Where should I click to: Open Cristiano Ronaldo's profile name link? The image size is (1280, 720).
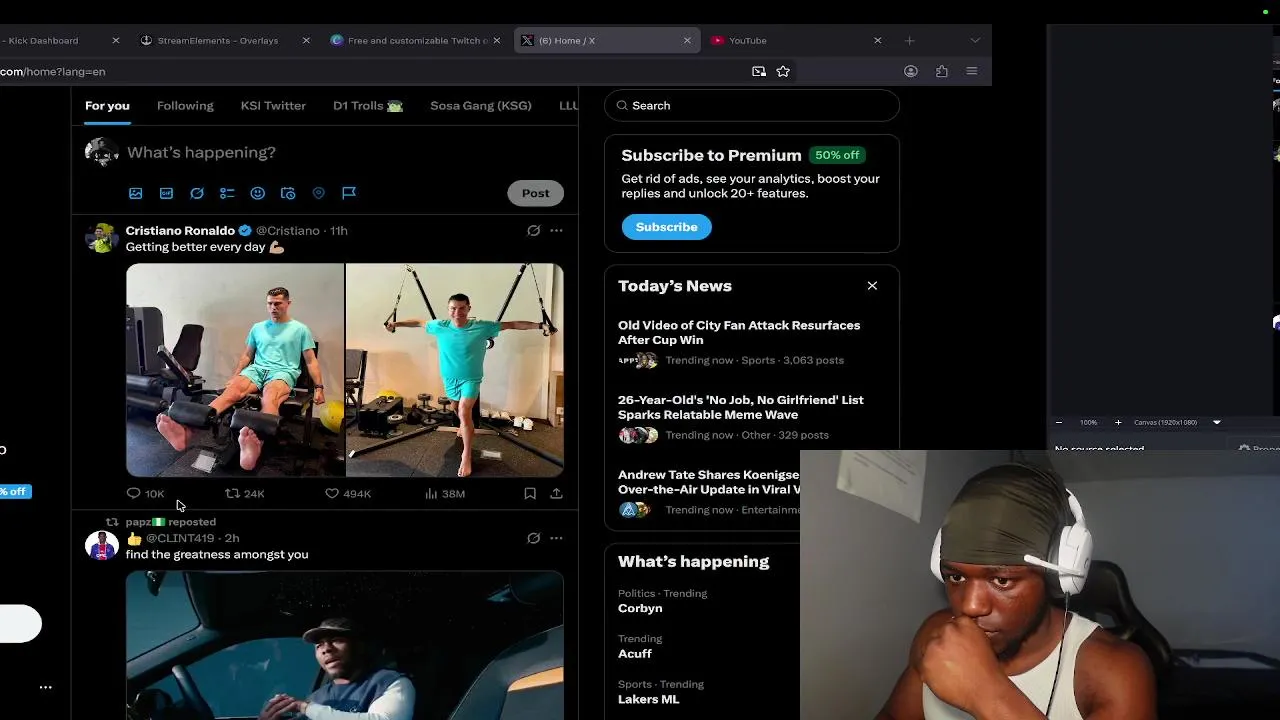[180, 231]
